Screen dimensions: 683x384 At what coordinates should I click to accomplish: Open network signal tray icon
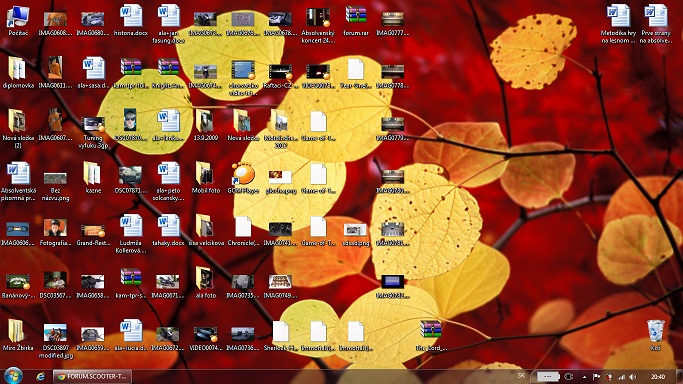tap(622, 377)
